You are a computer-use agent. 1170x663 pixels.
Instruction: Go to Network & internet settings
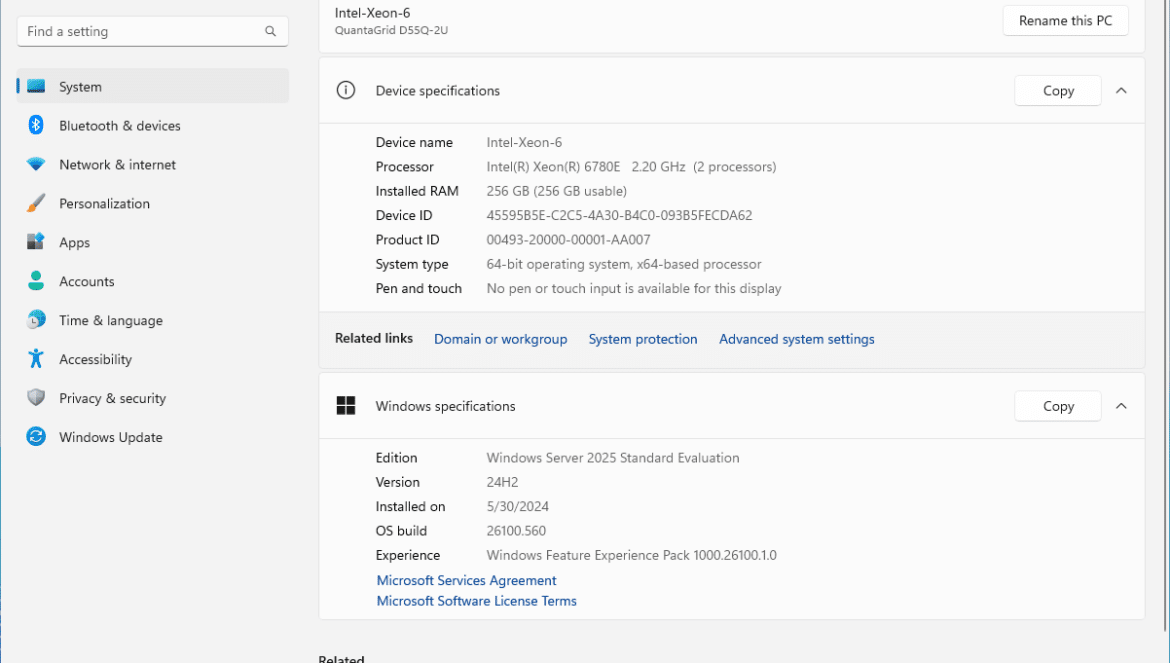(153, 164)
